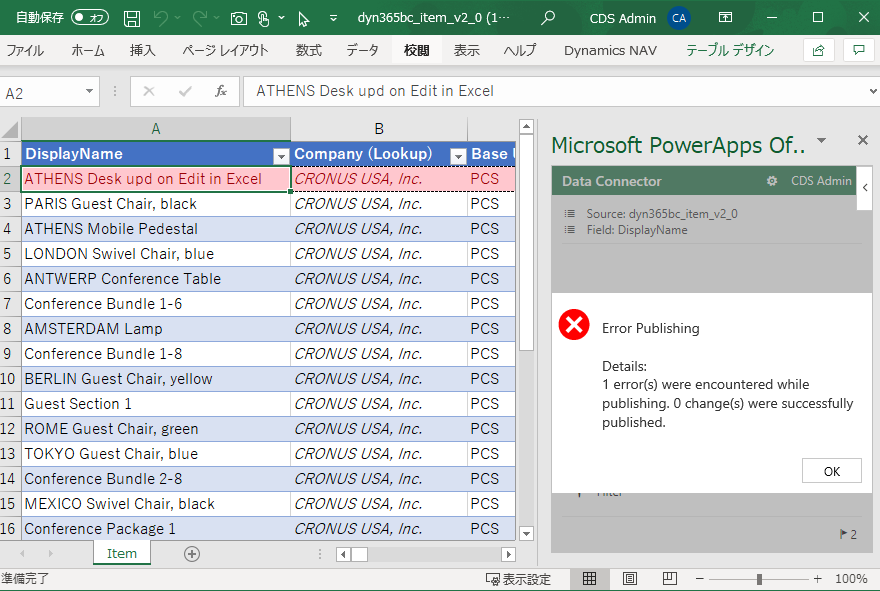
Task: Click the Share icon in ribbon
Action: tap(819, 50)
